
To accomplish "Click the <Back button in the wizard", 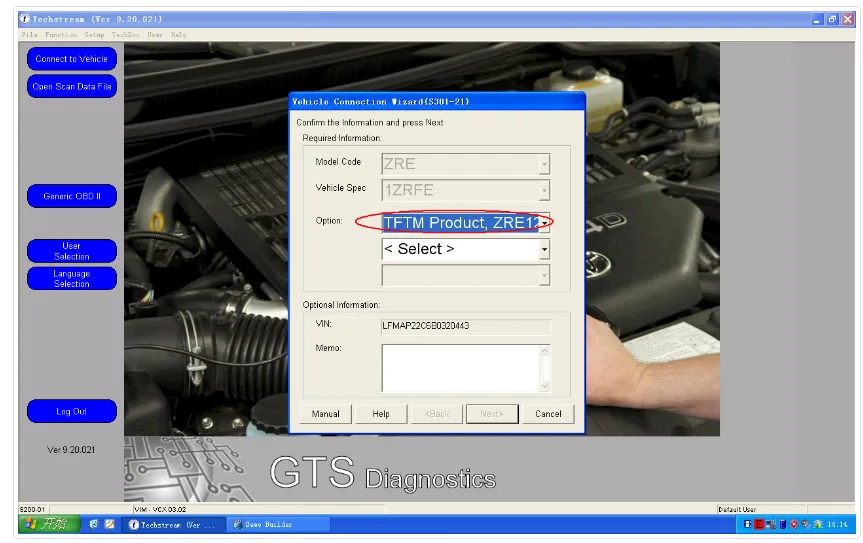I will tap(437, 414).
